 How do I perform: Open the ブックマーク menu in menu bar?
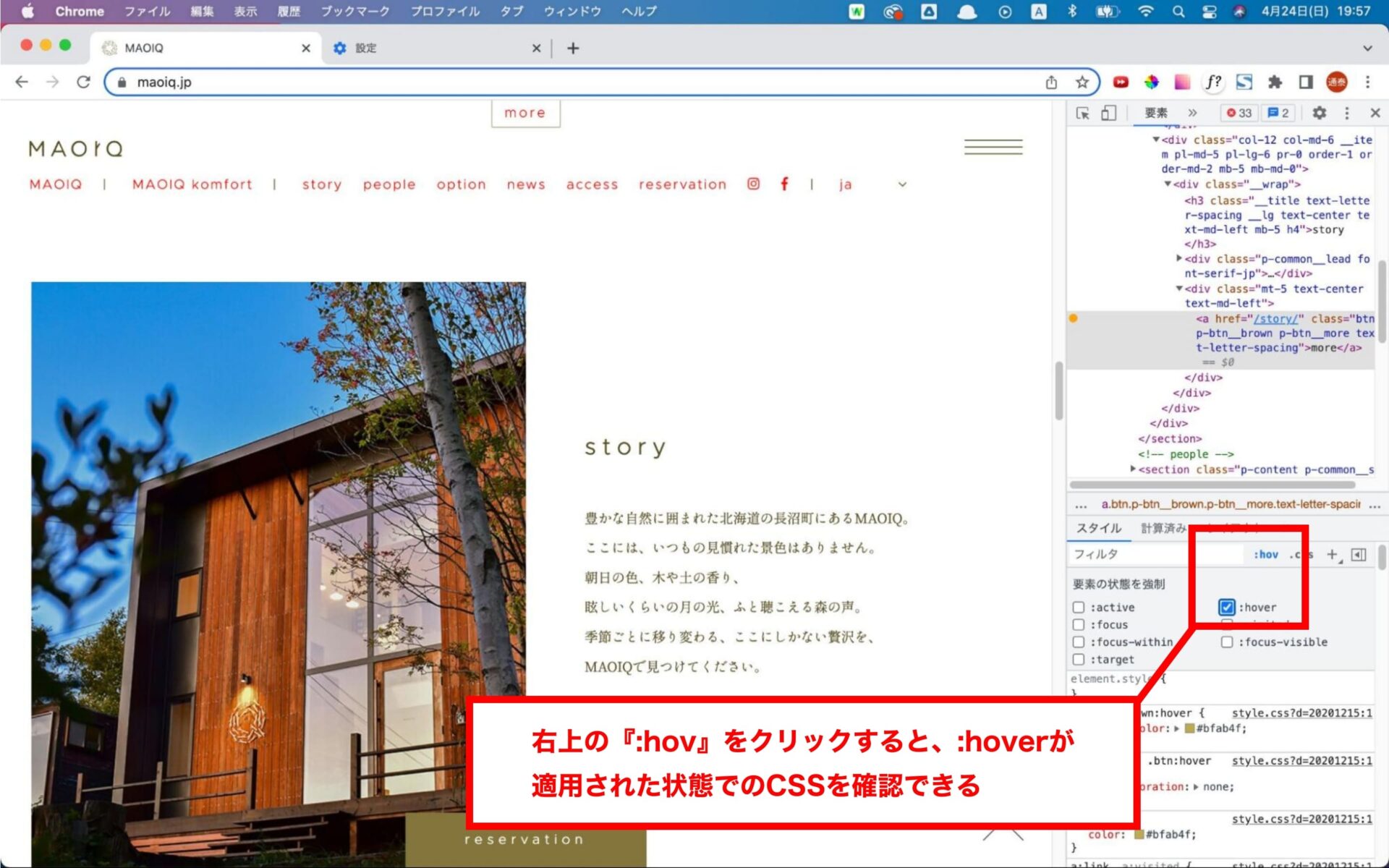(354, 12)
